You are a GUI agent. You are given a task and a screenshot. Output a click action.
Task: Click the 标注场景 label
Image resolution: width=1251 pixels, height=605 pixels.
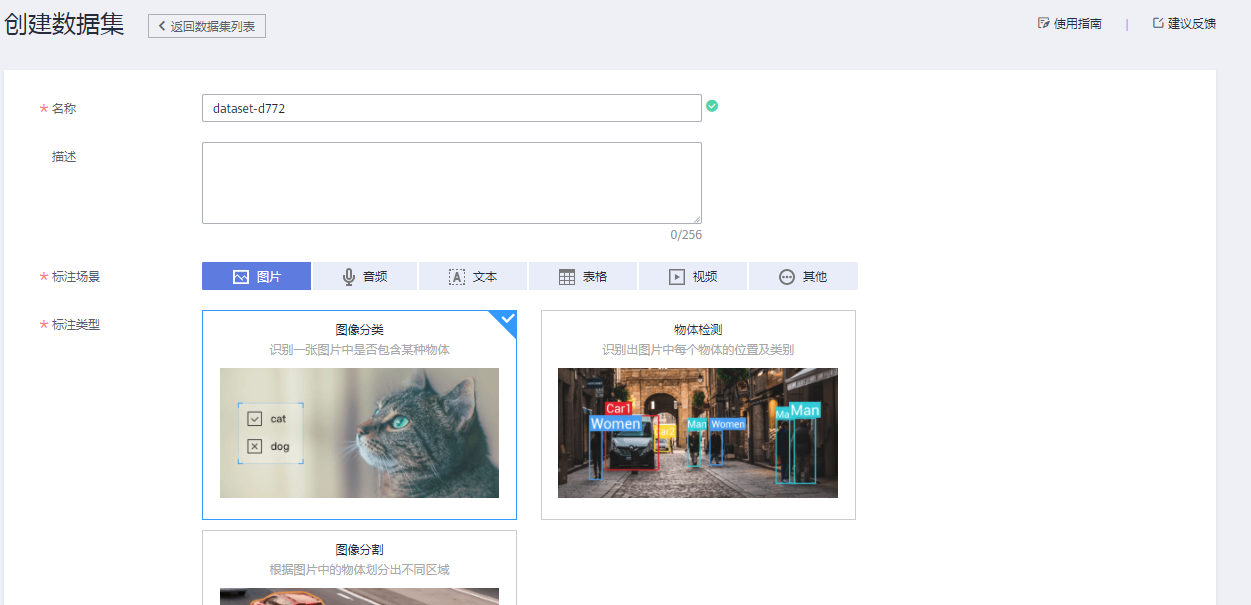pyautogui.click(x=76, y=276)
